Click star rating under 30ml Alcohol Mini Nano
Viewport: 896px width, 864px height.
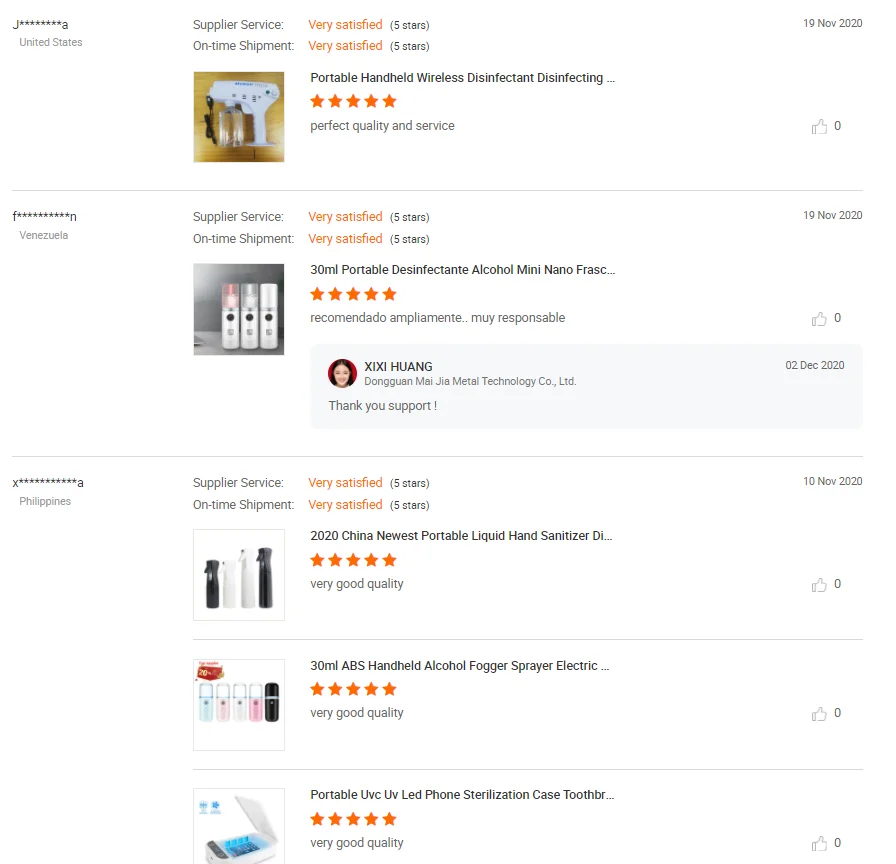pyautogui.click(x=353, y=294)
